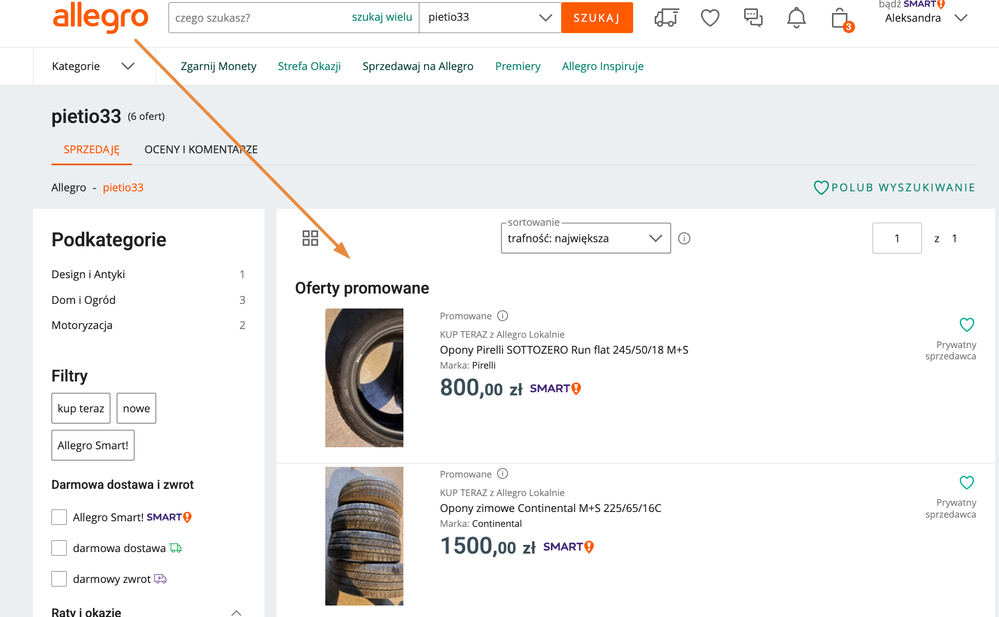Open Strefa Okazji menu item
The image size is (999, 617).
tap(309, 66)
